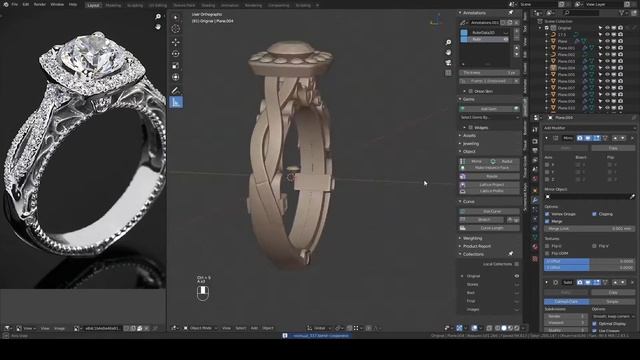
Task: Toggle the Local Collections checkbox
Action: point(517,264)
